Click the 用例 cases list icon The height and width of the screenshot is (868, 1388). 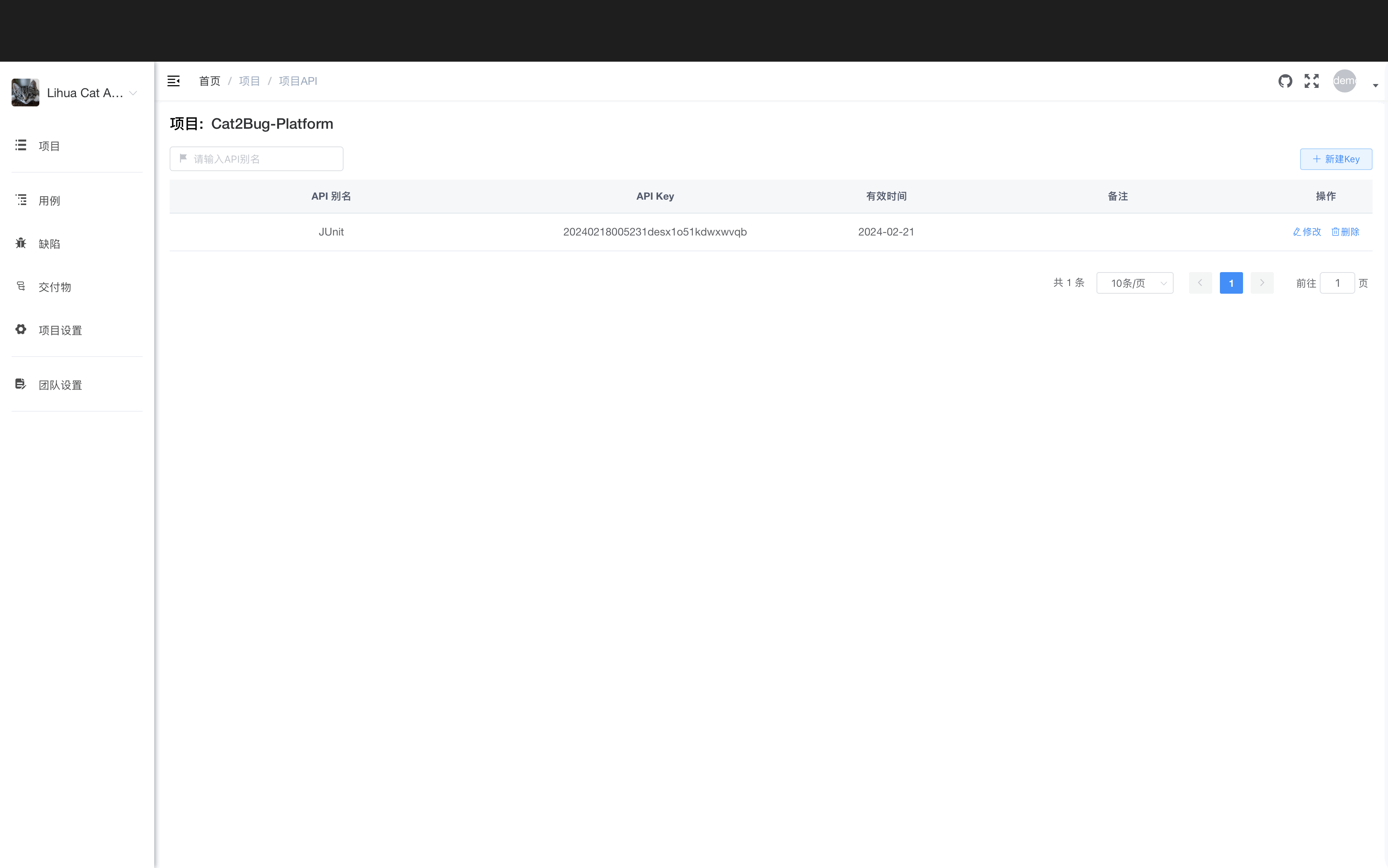click(21, 200)
